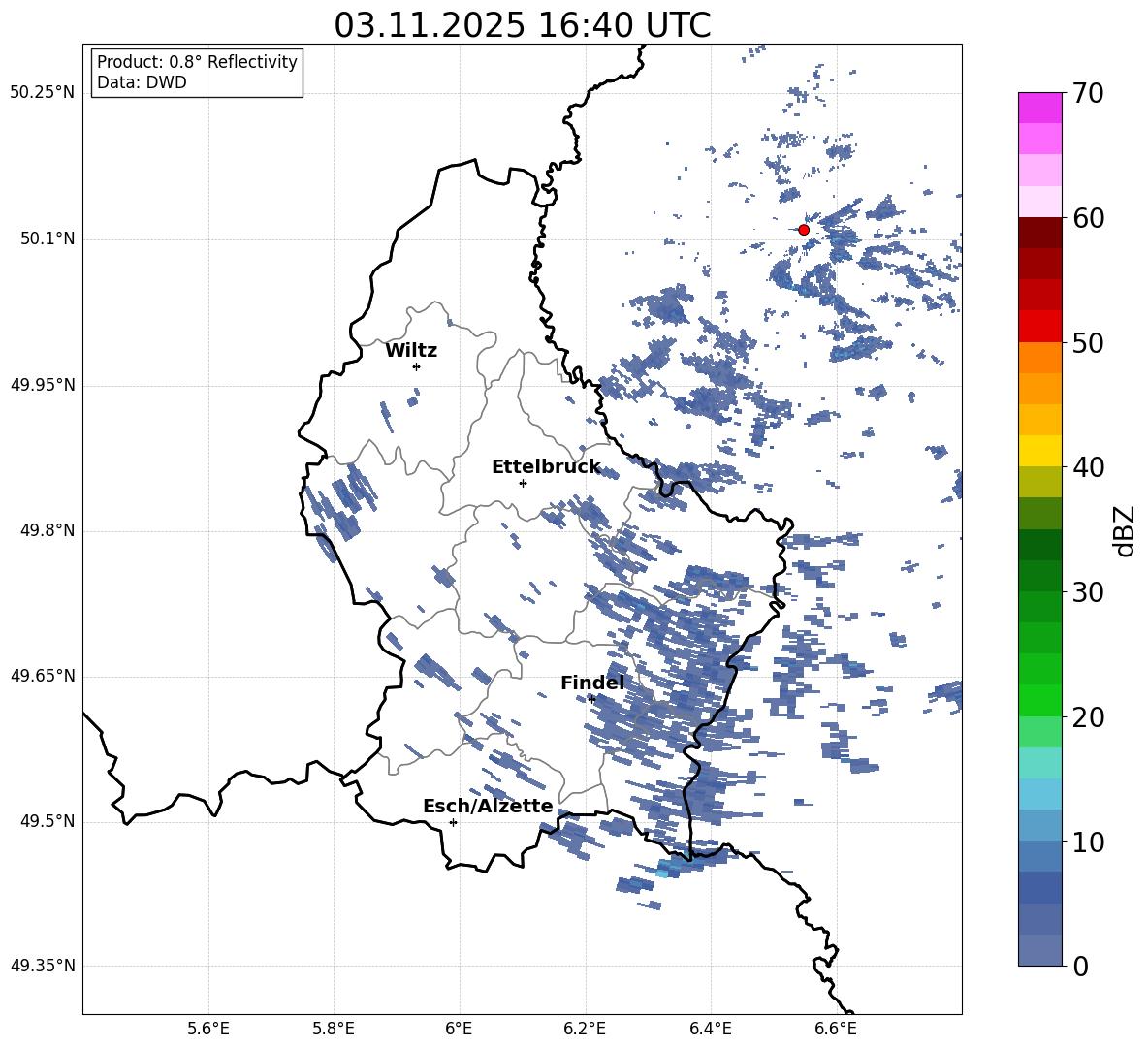Click the Esch/Alzette station cross marker

pyautogui.click(x=453, y=822)
